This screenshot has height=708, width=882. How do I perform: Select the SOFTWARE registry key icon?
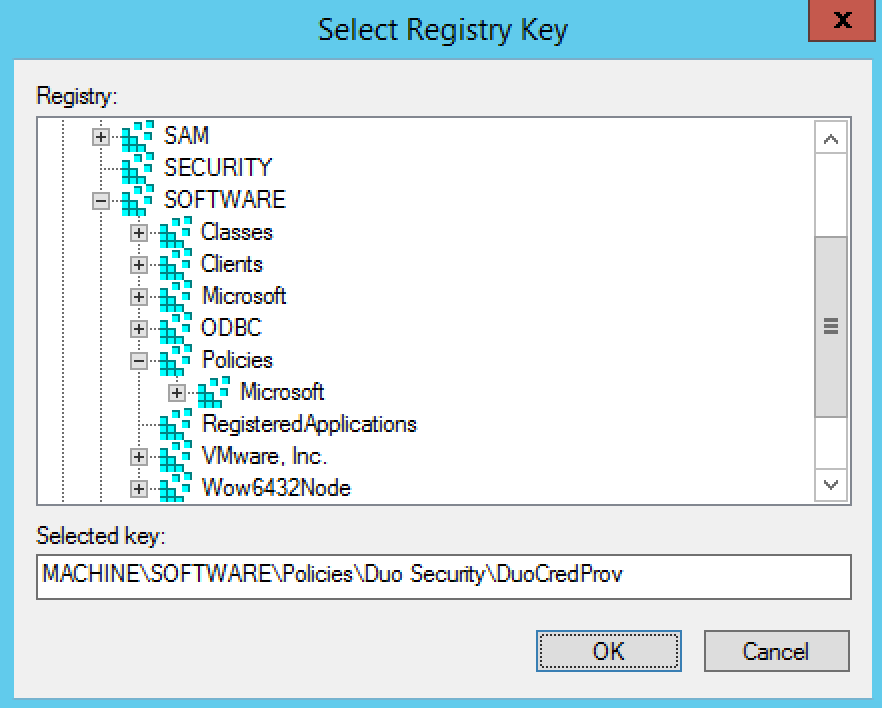coord(136,199)
